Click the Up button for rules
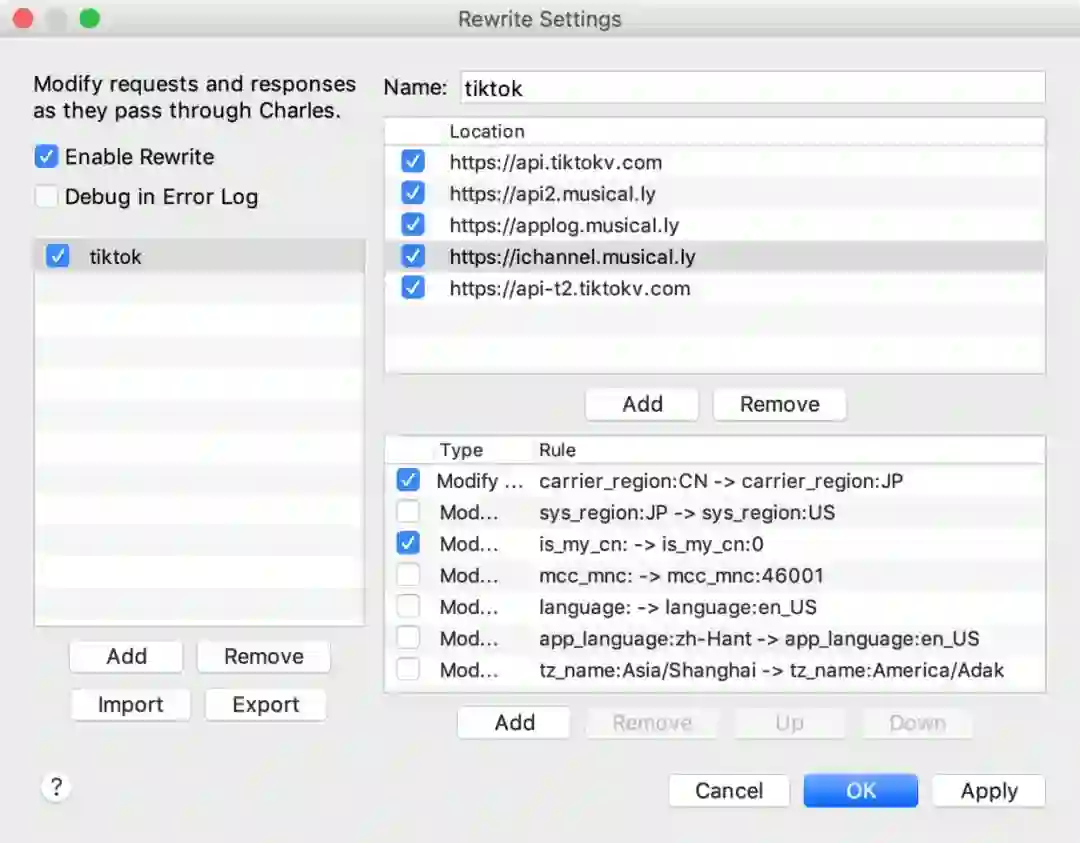This screenshot has height=843, width=1080. [x=789, y=722]
